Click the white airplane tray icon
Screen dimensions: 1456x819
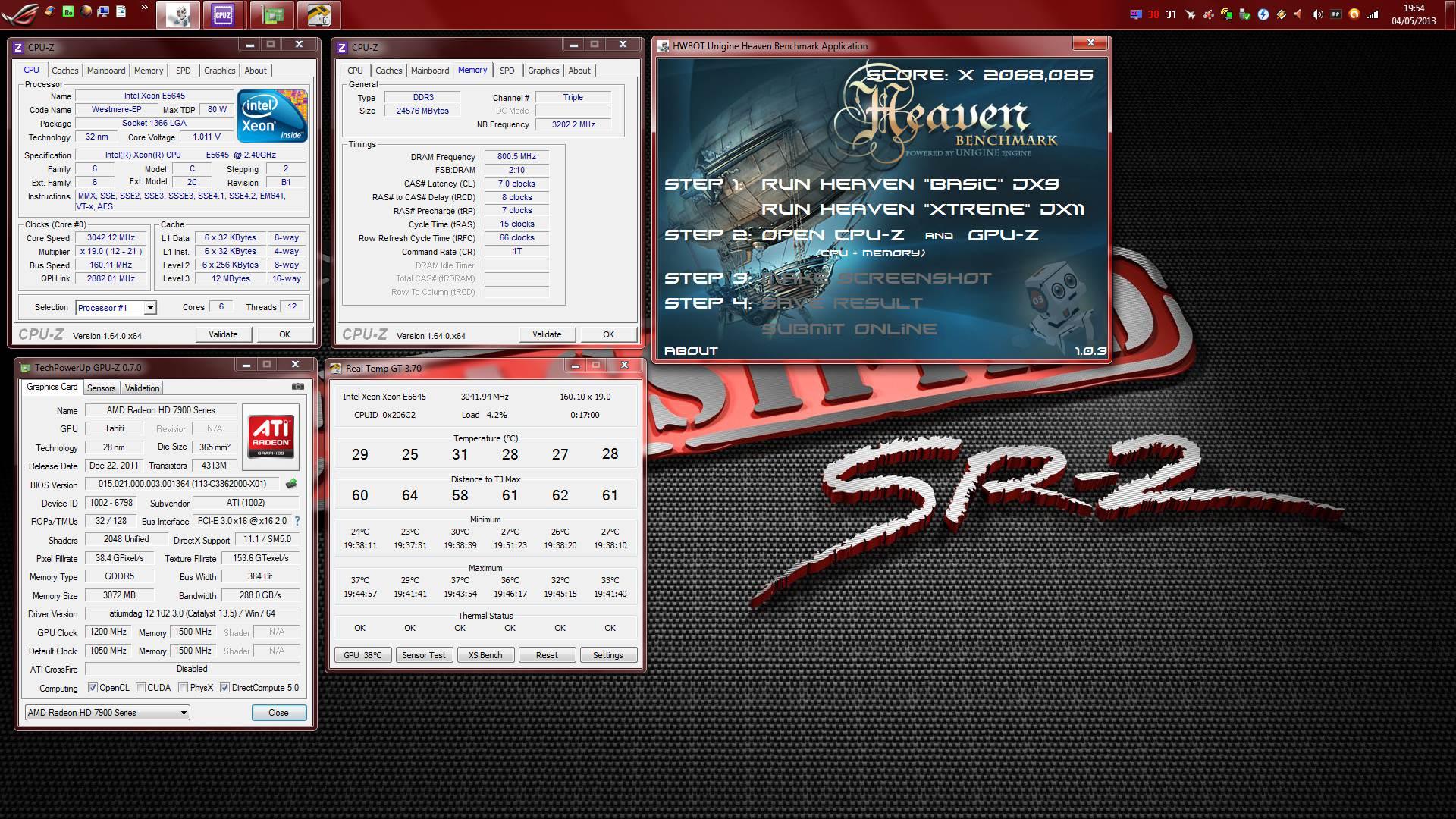coord(1190,14)
